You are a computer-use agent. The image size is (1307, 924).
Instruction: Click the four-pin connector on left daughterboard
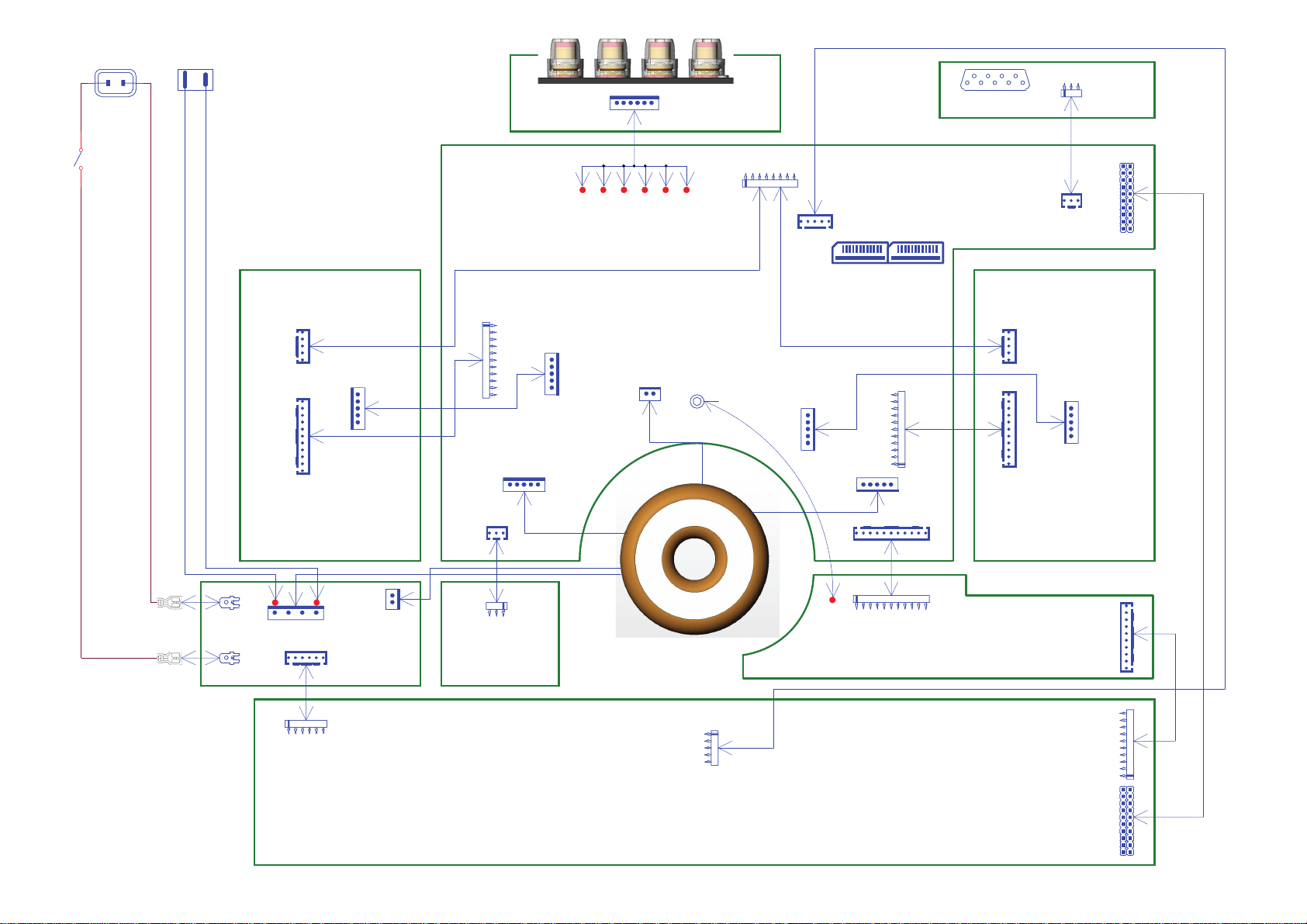[303, 346]
